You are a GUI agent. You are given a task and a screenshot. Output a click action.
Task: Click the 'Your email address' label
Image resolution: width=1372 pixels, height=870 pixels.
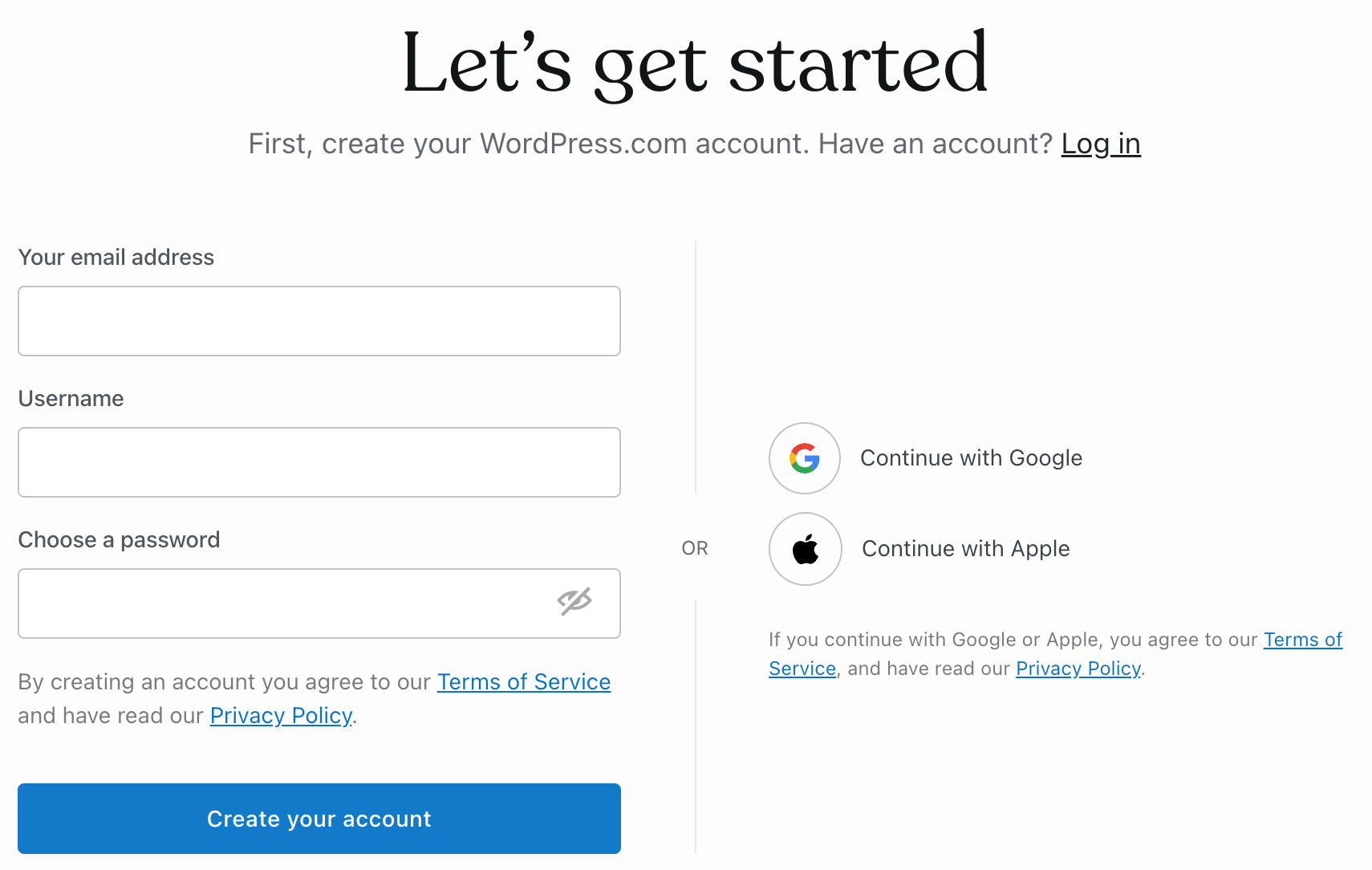pyautogui.click(x=116, y=258)
